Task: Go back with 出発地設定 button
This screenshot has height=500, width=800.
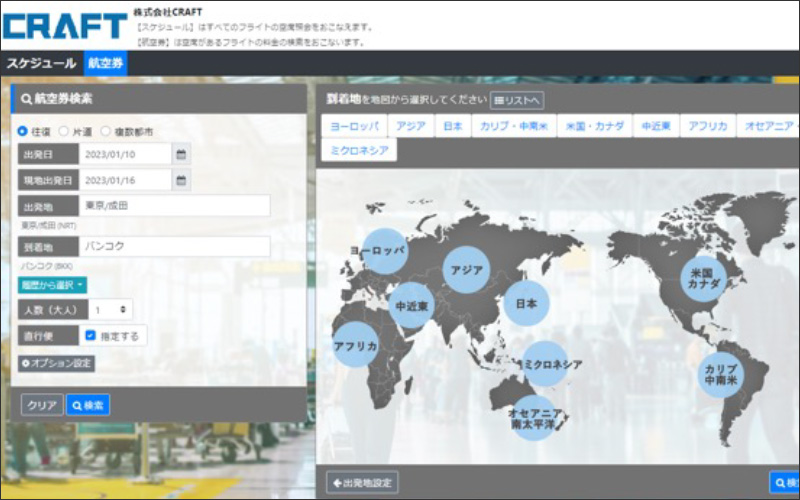Action: pos(362,483)
